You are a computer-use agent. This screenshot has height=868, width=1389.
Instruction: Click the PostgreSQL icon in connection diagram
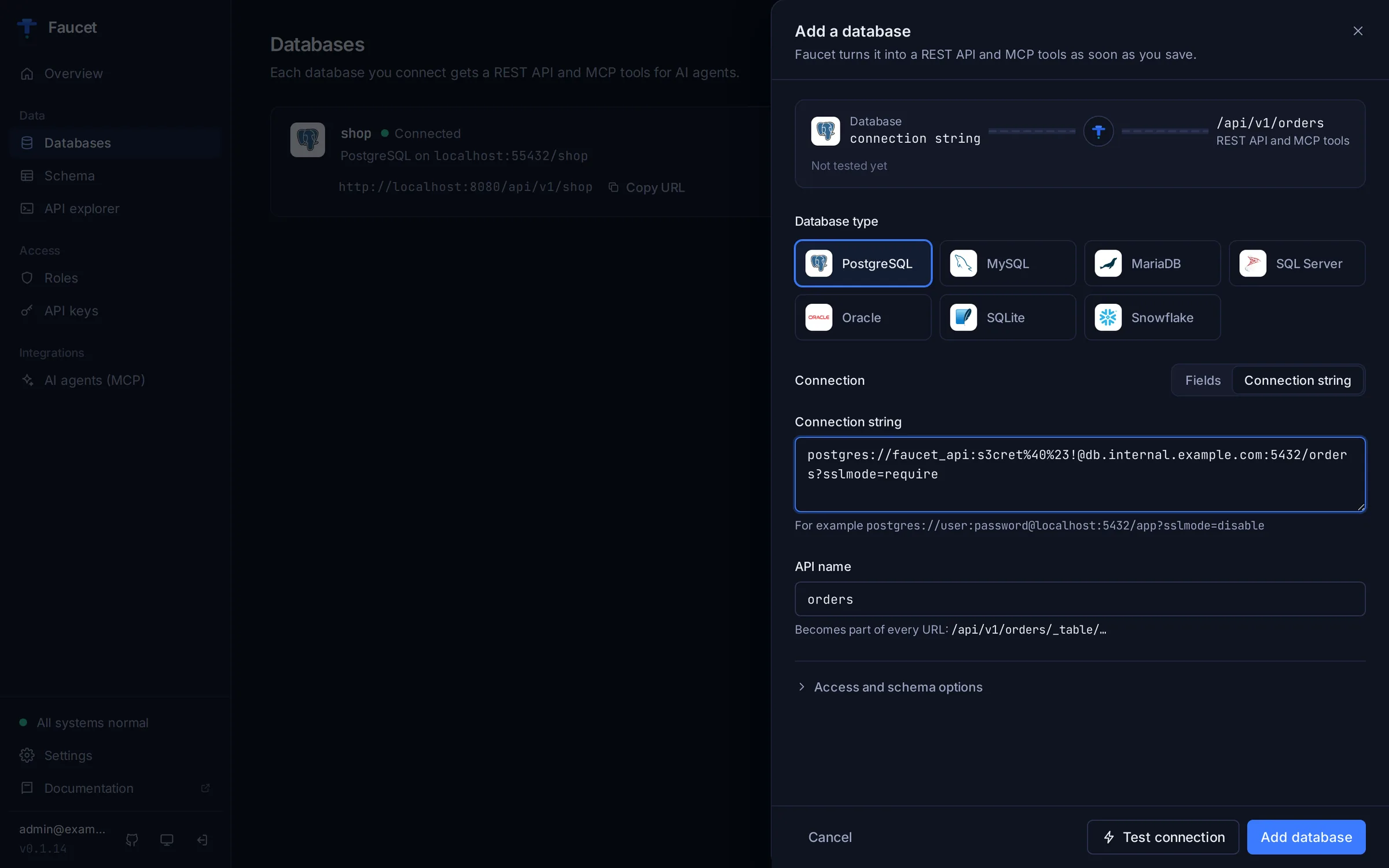825,131
